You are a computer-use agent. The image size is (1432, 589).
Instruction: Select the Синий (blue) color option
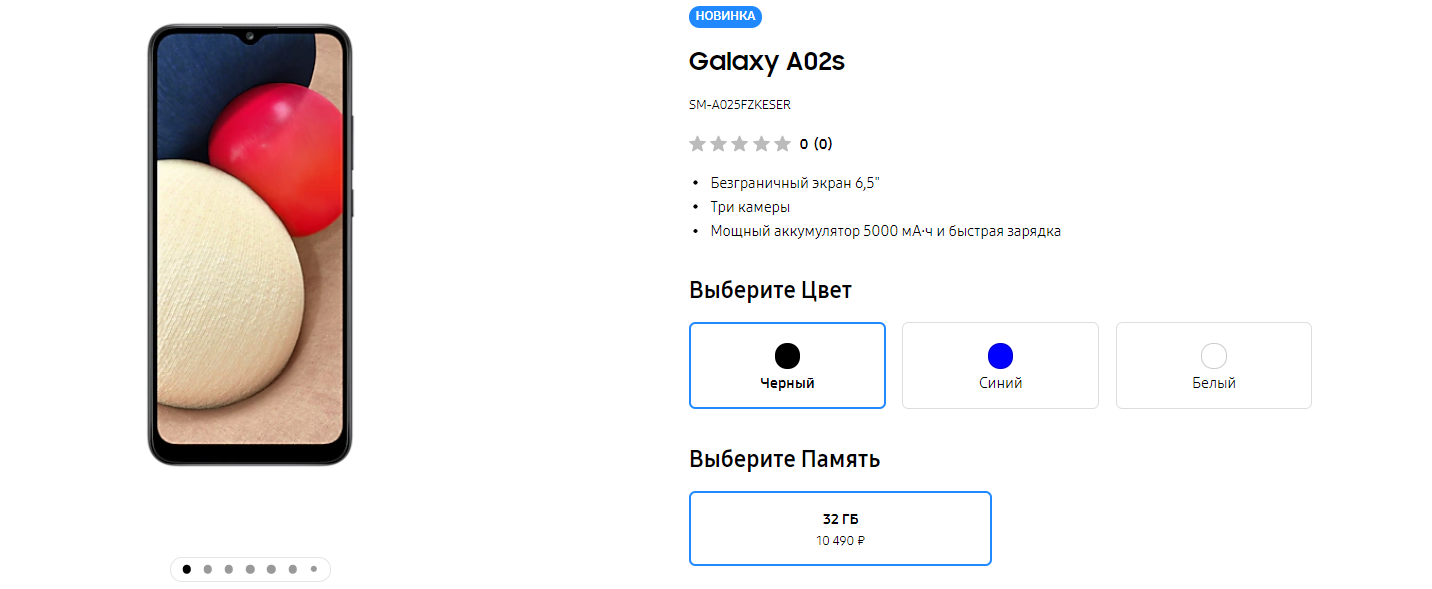[1000, 365]
